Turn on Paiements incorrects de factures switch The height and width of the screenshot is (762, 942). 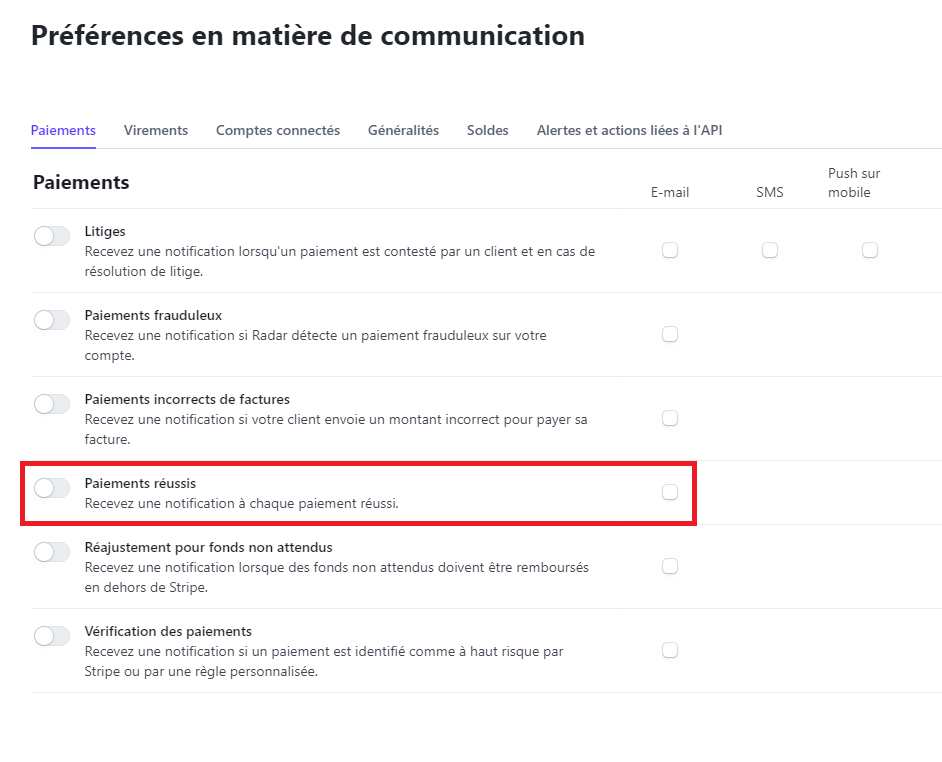tap(52, 404)
